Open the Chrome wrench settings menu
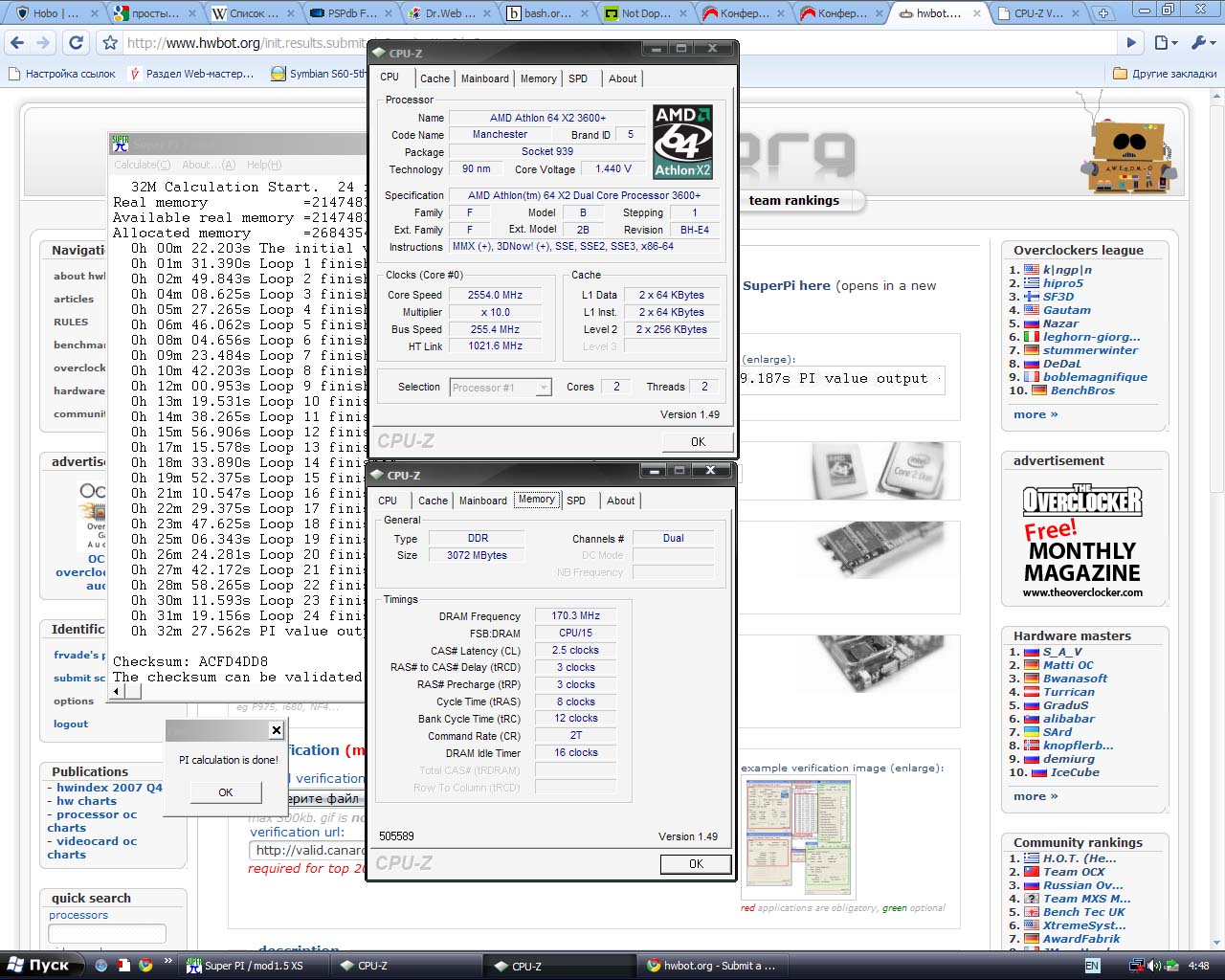Viewport: 1225px width, 980px height. click(x=1201, y=43)
